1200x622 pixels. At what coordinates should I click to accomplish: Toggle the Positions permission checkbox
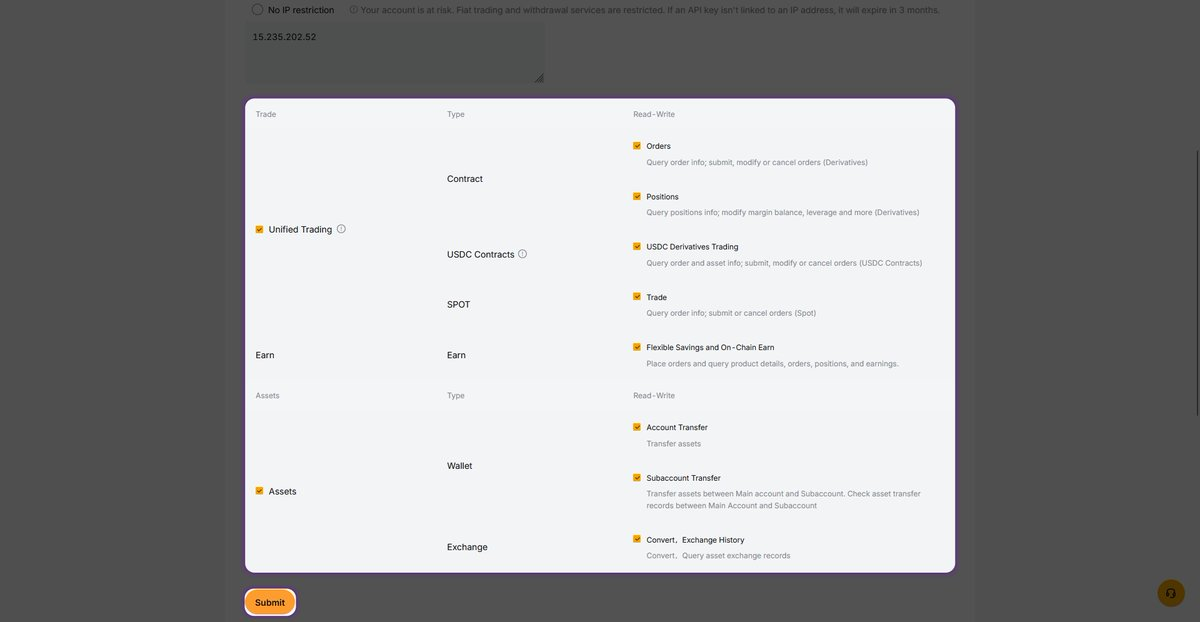point(637,196)
